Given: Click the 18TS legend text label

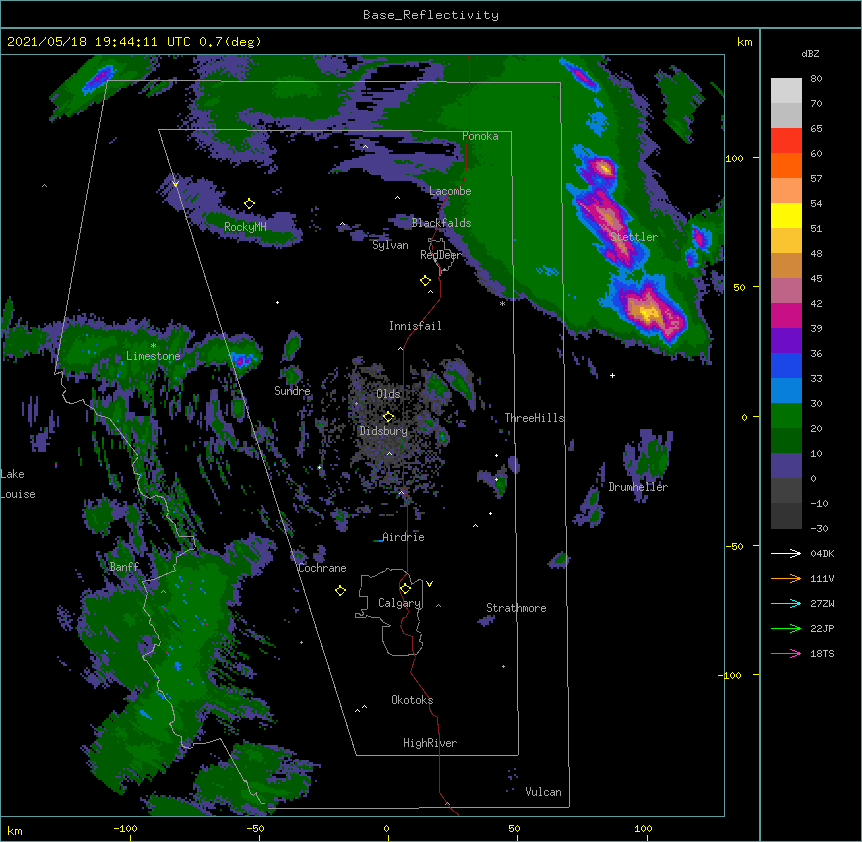Looking at the screenshot, I should 822,653.
